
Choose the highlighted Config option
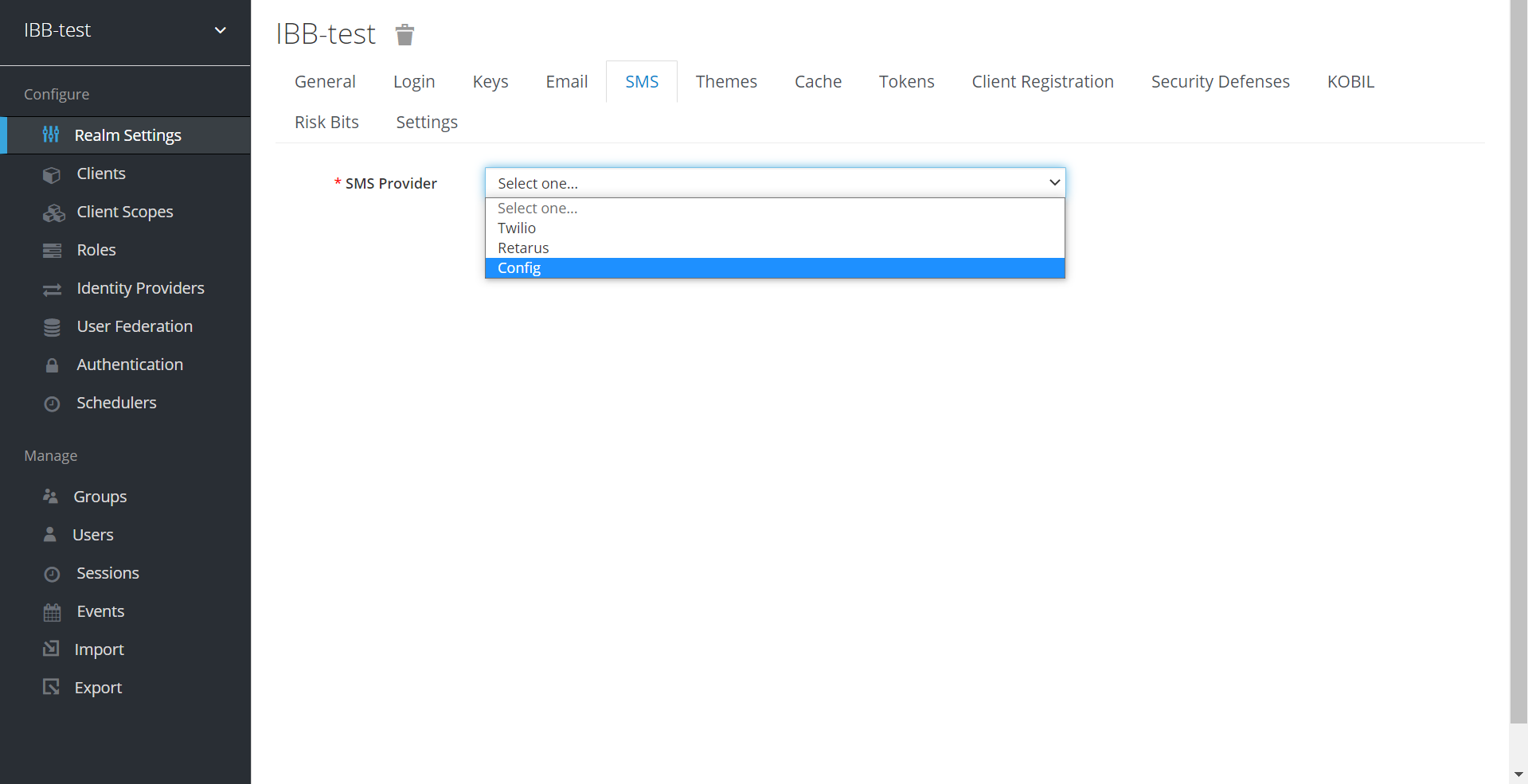[x=775, y=268]
